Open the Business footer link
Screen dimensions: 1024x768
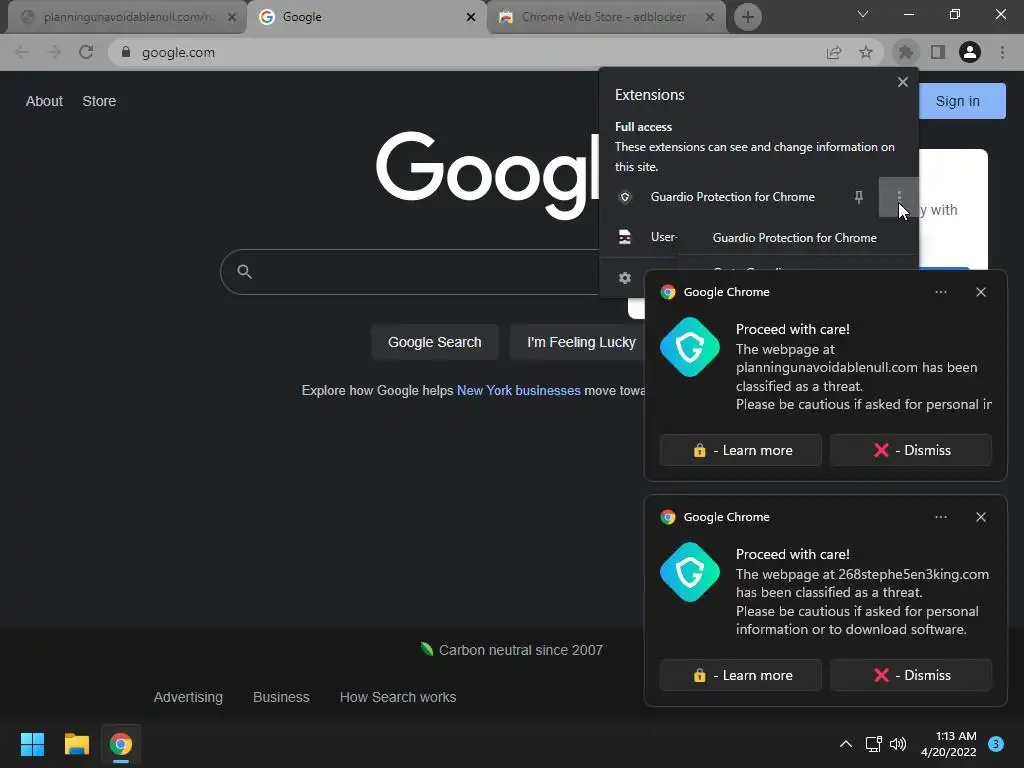(x=281, y=697)
